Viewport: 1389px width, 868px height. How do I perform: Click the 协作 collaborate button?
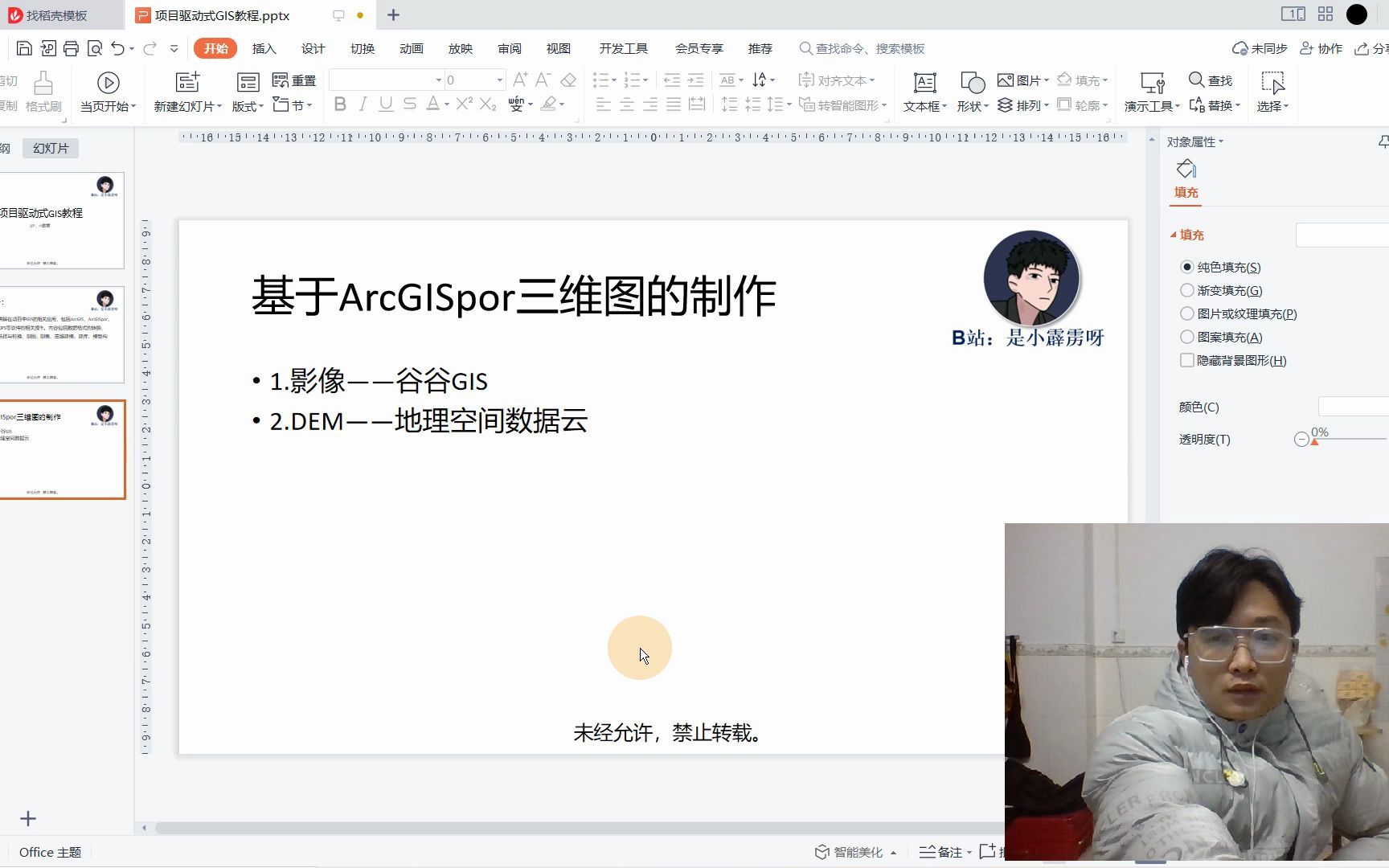pos(1321,48)
